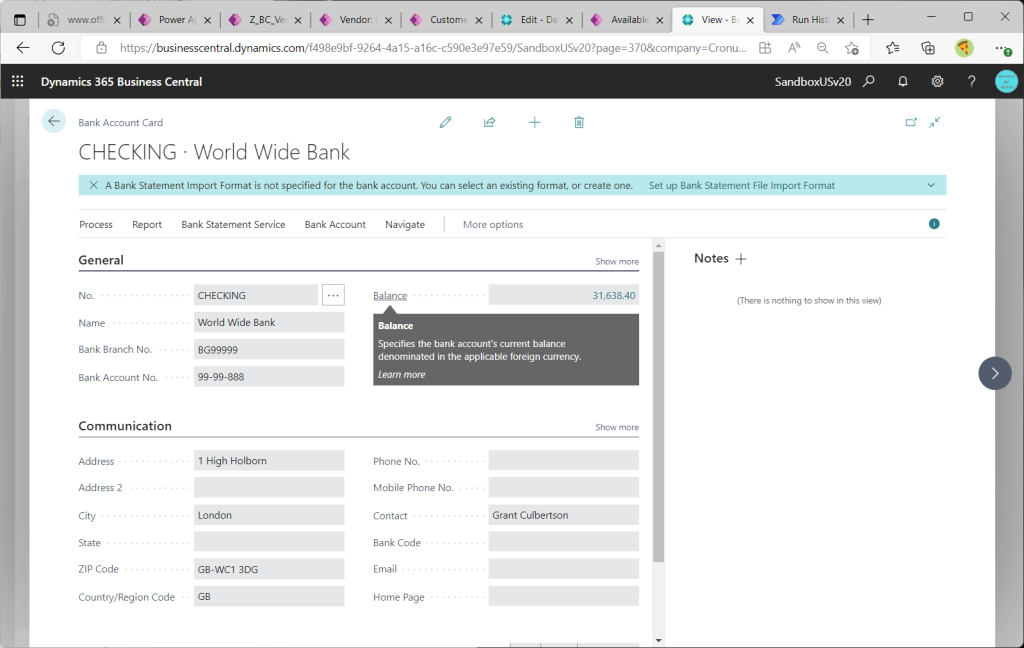Click the collapse page arrows icon

[x=935, y=122]
